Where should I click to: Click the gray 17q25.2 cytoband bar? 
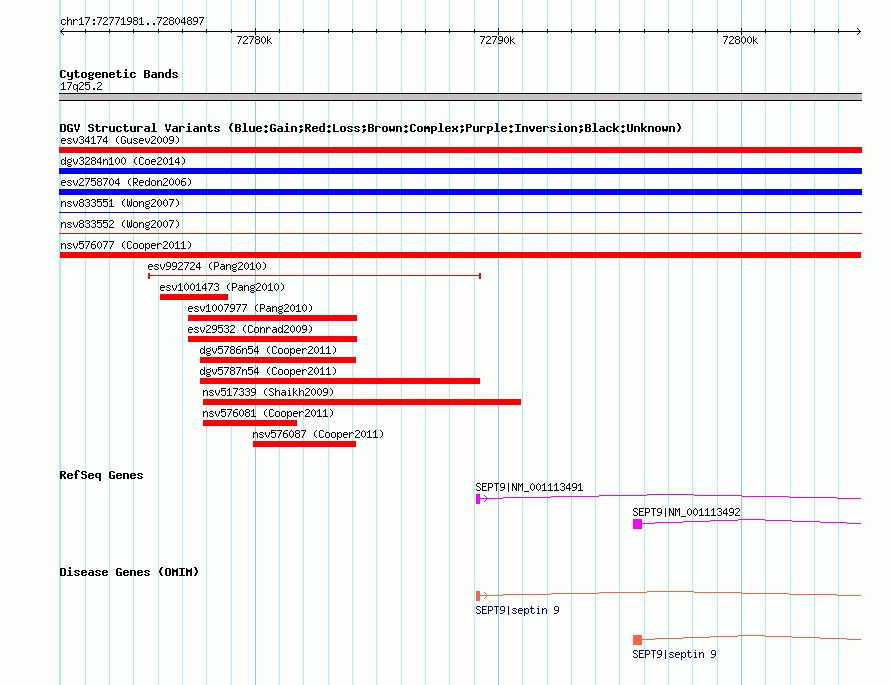click(x=460, y=97)
